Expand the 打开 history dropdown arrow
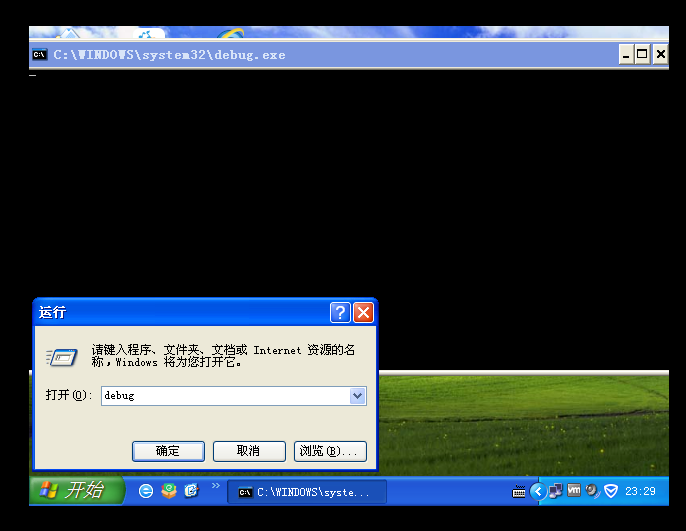Image resolution: width=686 pixels, height=531 pixels. point(357,396)
